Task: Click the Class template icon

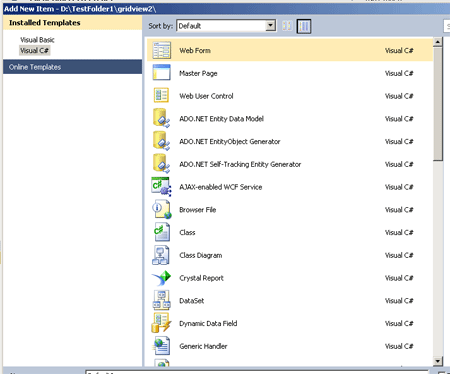Action: coord(162,232)
